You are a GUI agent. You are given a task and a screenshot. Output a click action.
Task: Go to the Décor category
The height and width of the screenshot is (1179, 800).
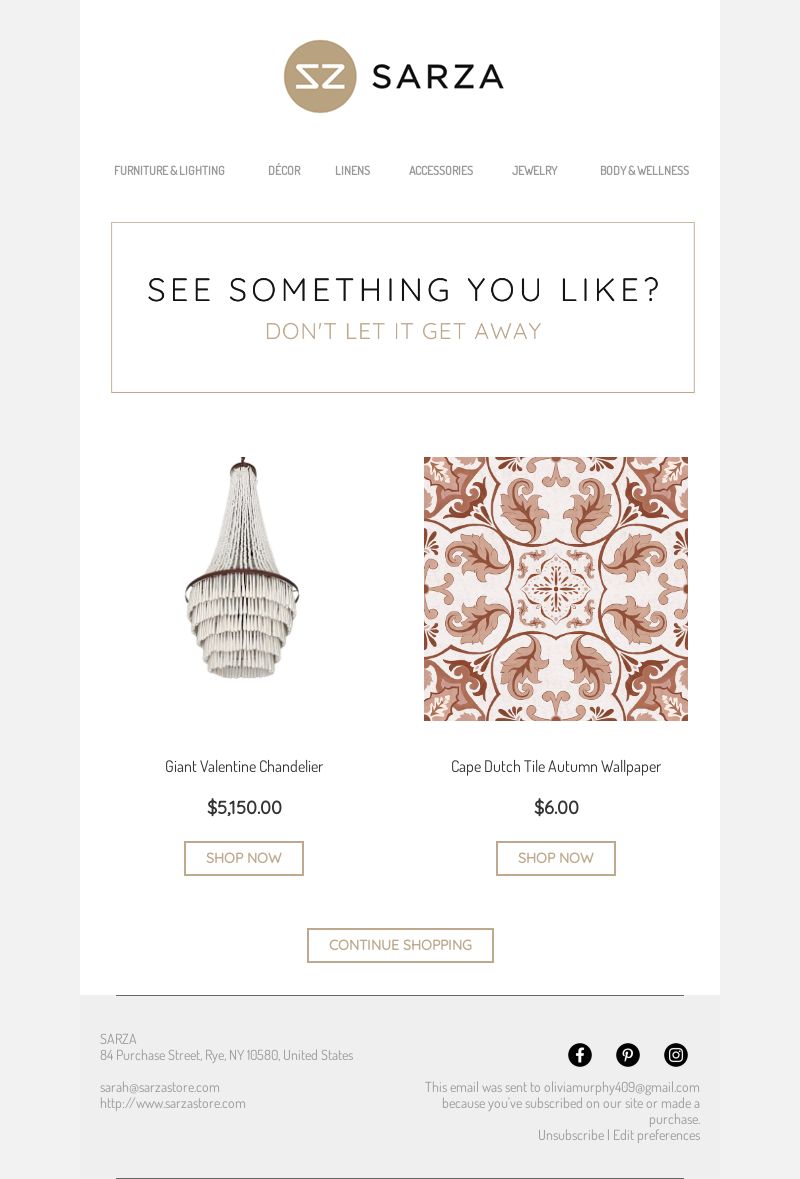(x=284, y=171)
